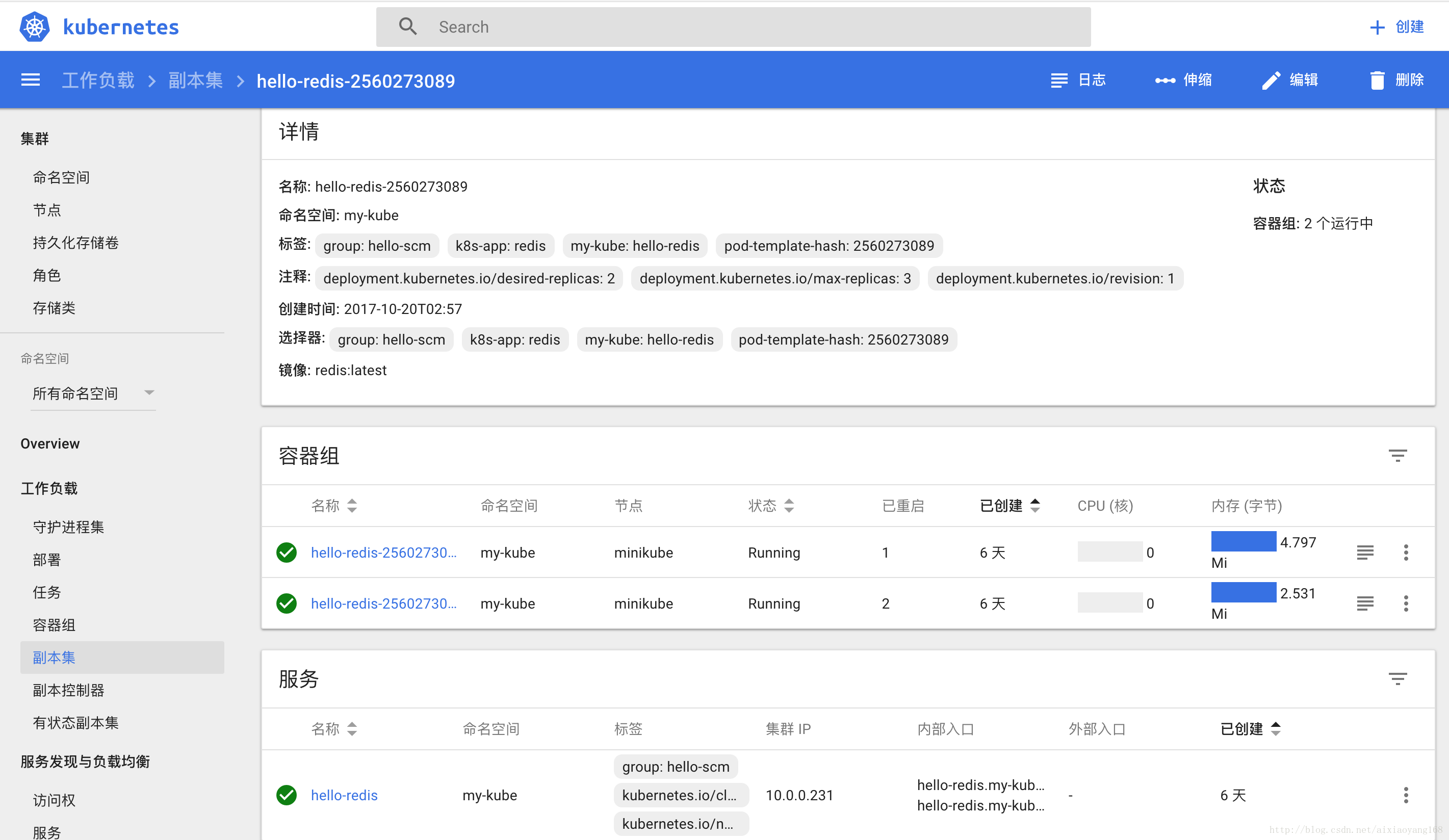
Task: Click the kubernetes wheel logo
Action: click(x=34, y=26)
